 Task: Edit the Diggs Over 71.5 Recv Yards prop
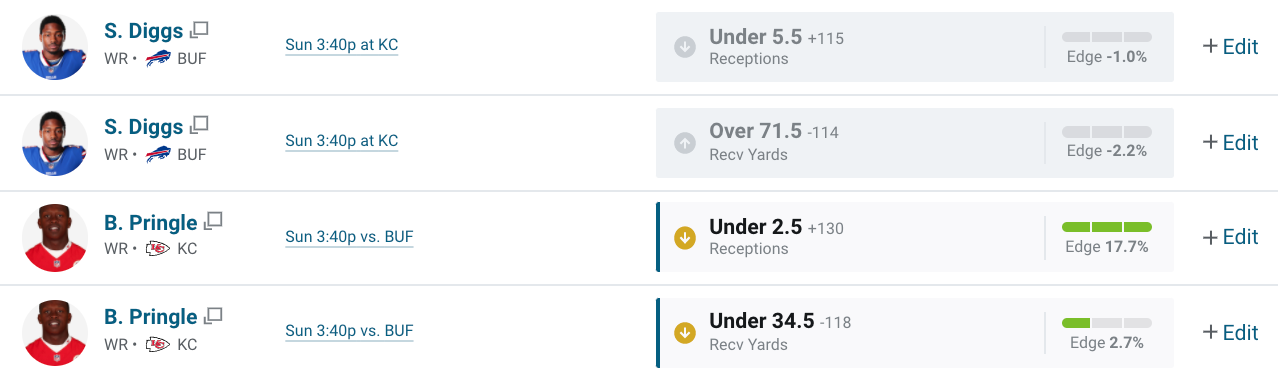pos(1230,142)
